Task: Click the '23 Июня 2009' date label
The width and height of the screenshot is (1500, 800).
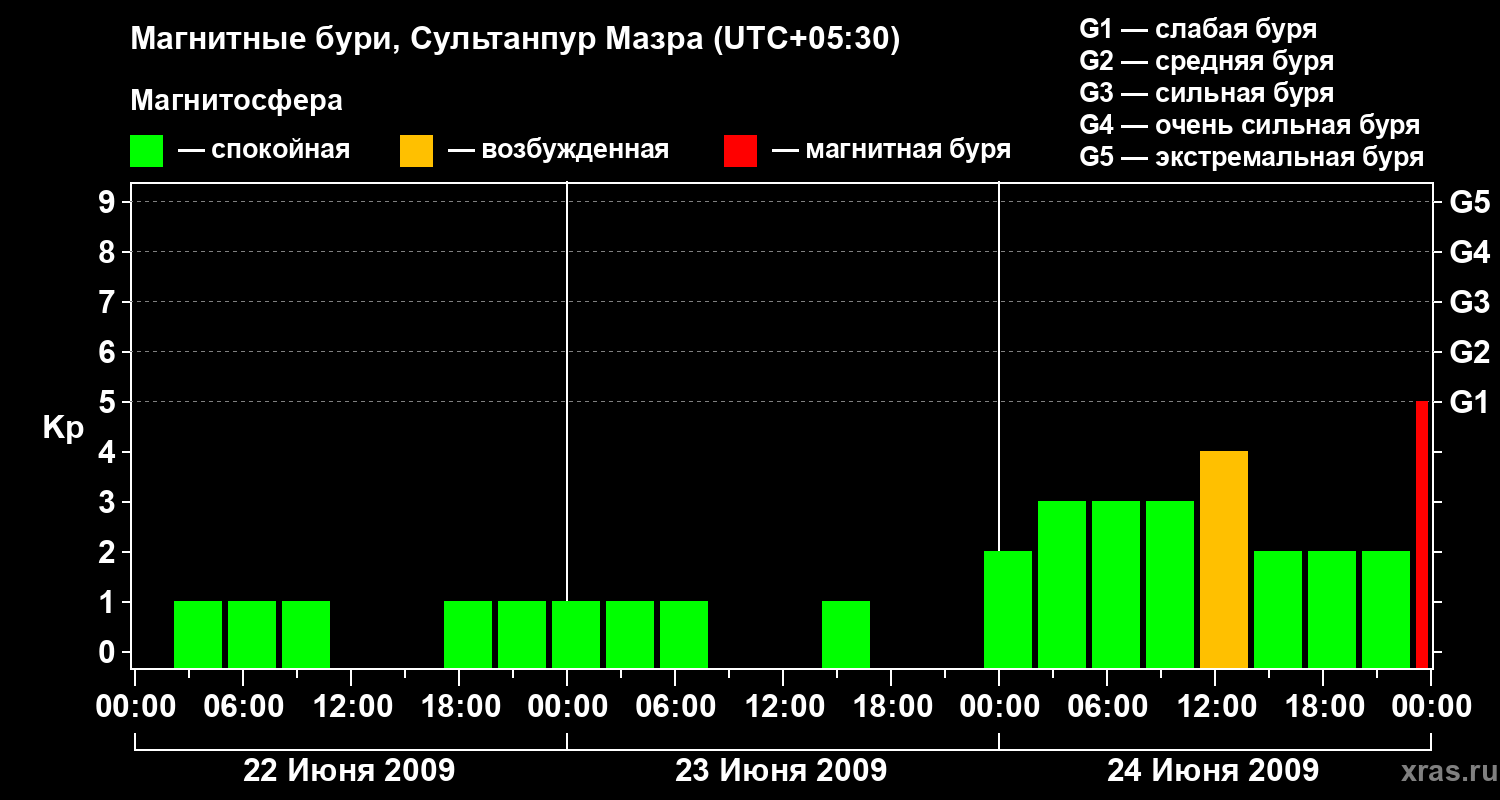Action: (x=781, y=771)
